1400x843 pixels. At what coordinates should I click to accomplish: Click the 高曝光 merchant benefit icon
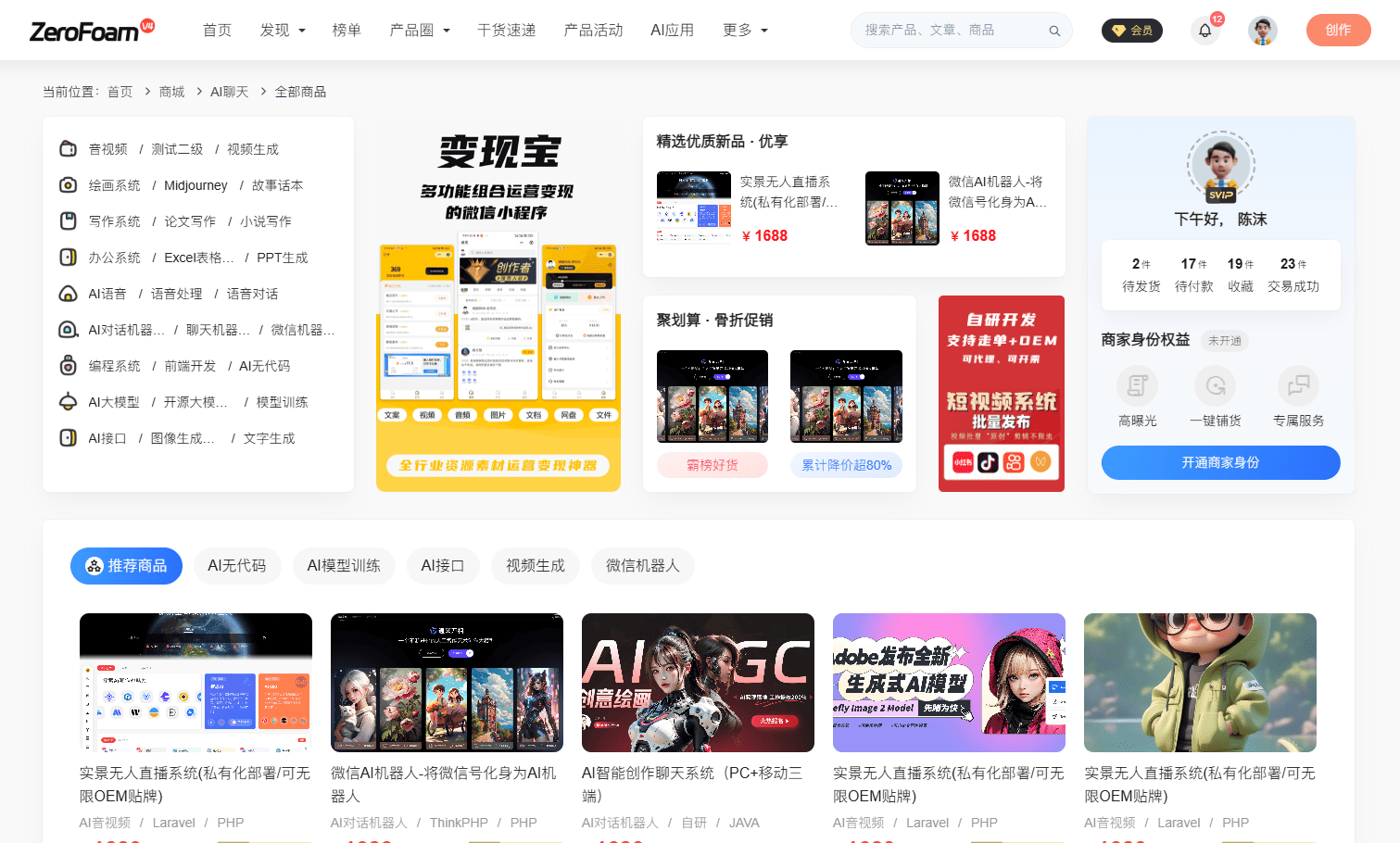(x=1136, y=385)
